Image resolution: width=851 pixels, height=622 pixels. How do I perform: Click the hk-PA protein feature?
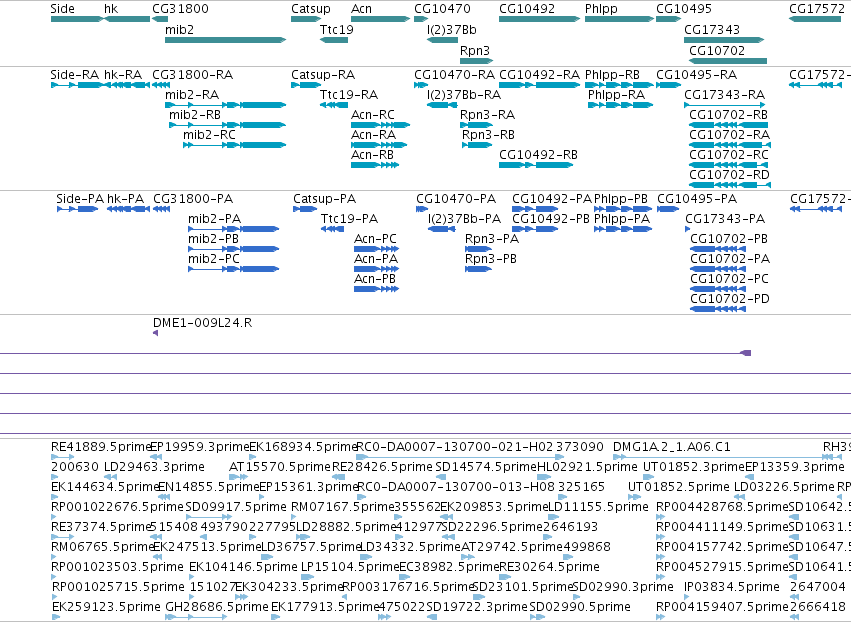pyautogui.click(x=128, y=209)
